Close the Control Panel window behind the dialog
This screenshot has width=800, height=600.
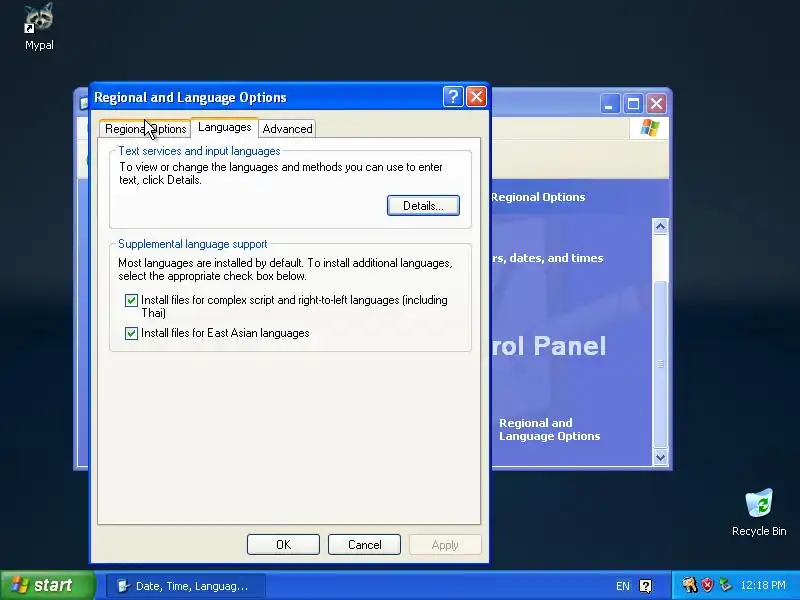tap(657, 104)
